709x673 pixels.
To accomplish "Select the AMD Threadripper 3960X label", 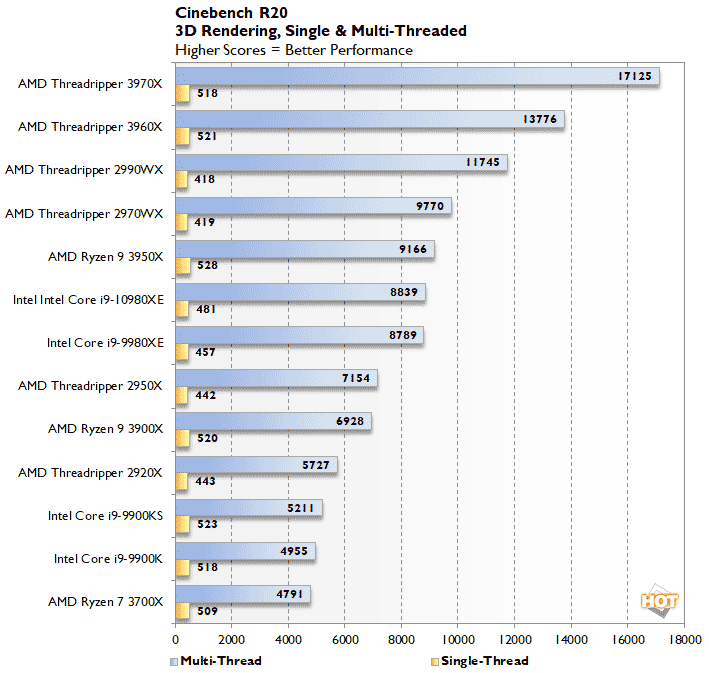I will [x=90, y=127].
